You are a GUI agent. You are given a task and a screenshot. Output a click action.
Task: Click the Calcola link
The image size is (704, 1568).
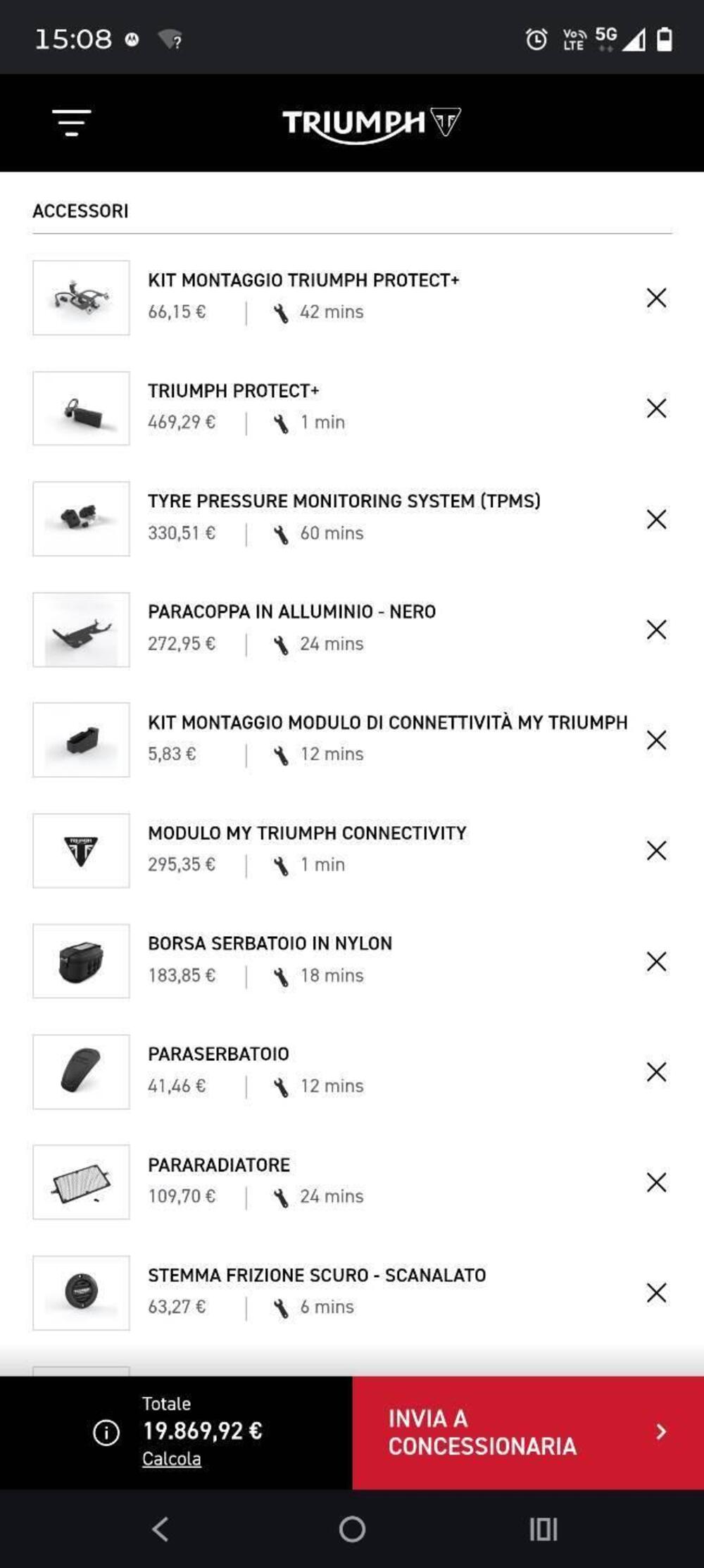171,1459
